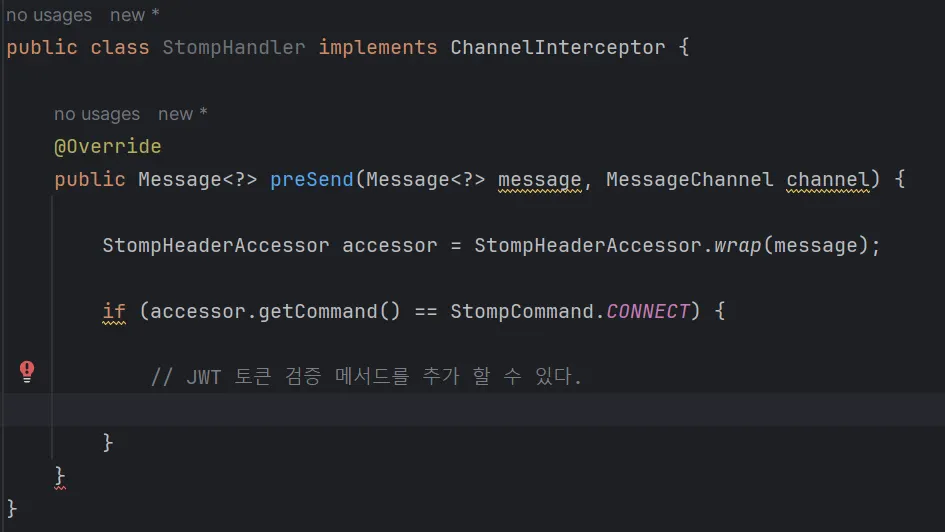Click the underlined if keyword

tap(114, 312)
